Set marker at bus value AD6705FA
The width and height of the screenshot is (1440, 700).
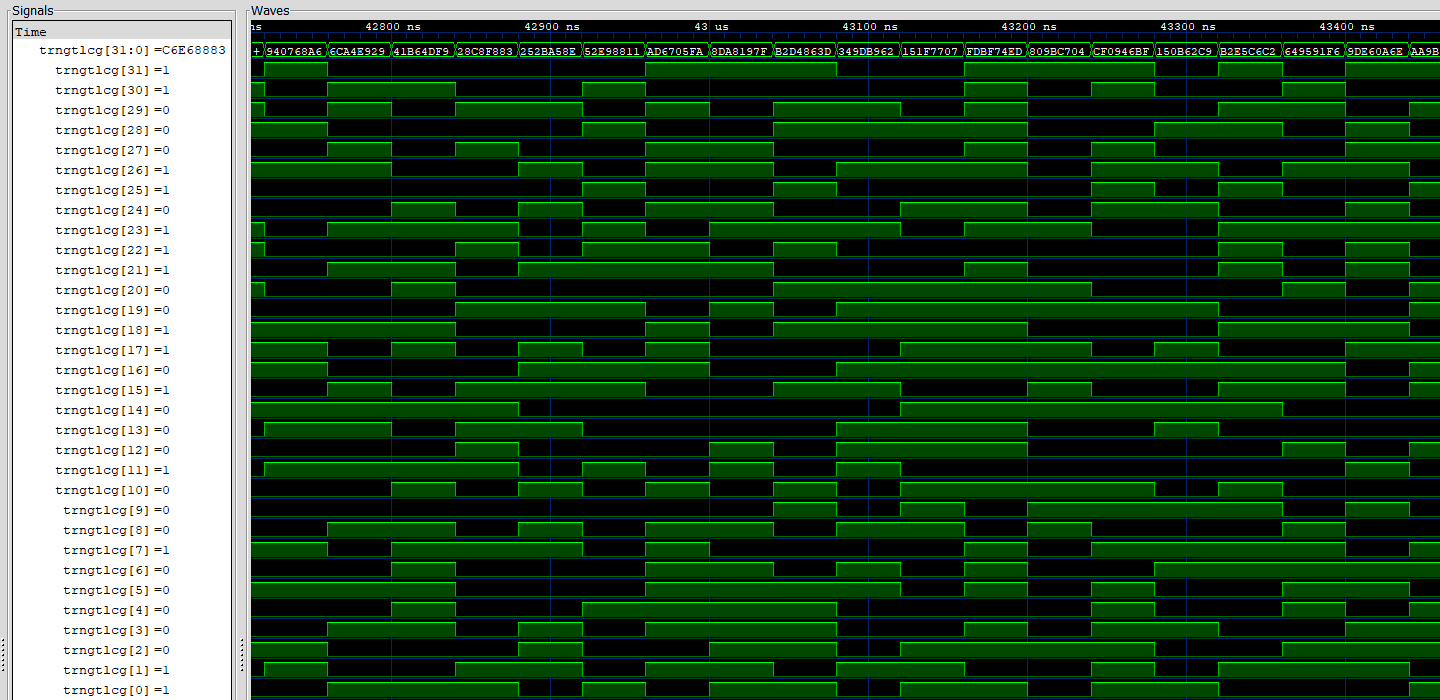677,50
